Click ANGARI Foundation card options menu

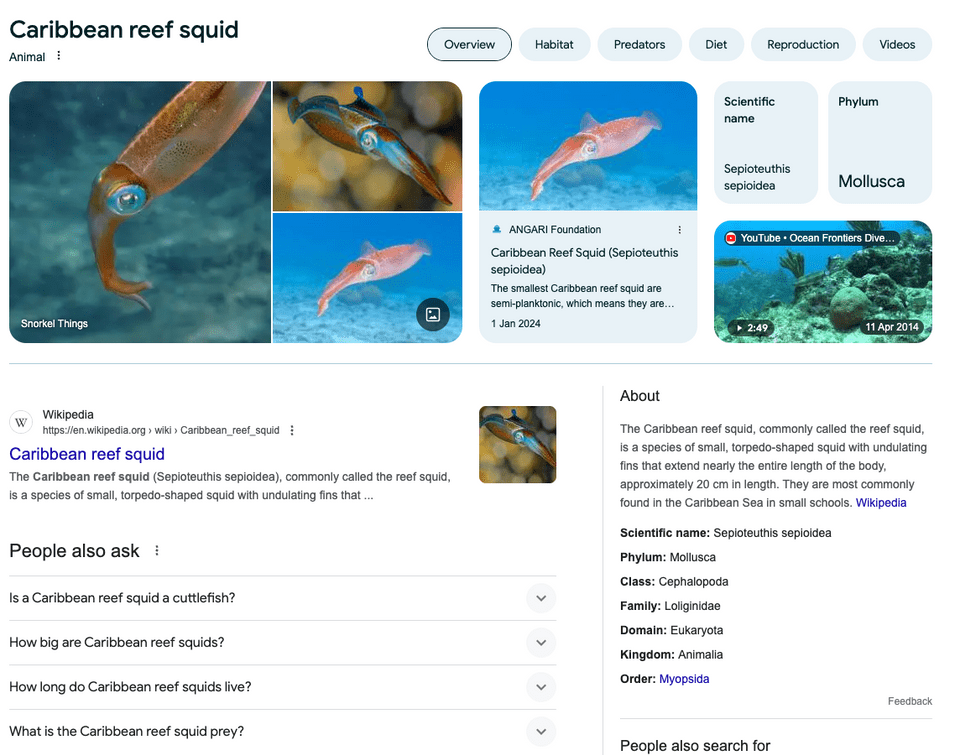pyautogui.click(x=680, y=230)
